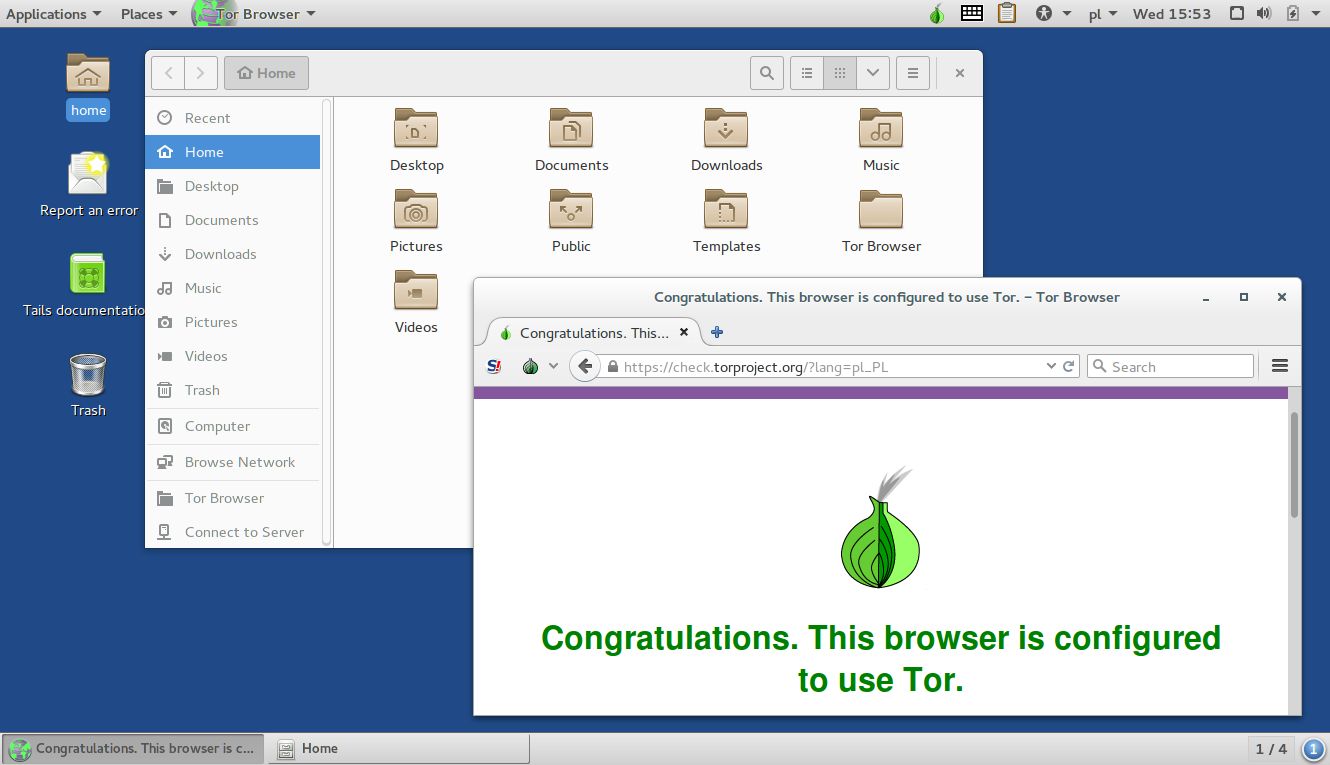Image resolution: width=1330 pixels, height=765 pixels.
Task: Open the Applications menu
Action: (x=54, y=14)
